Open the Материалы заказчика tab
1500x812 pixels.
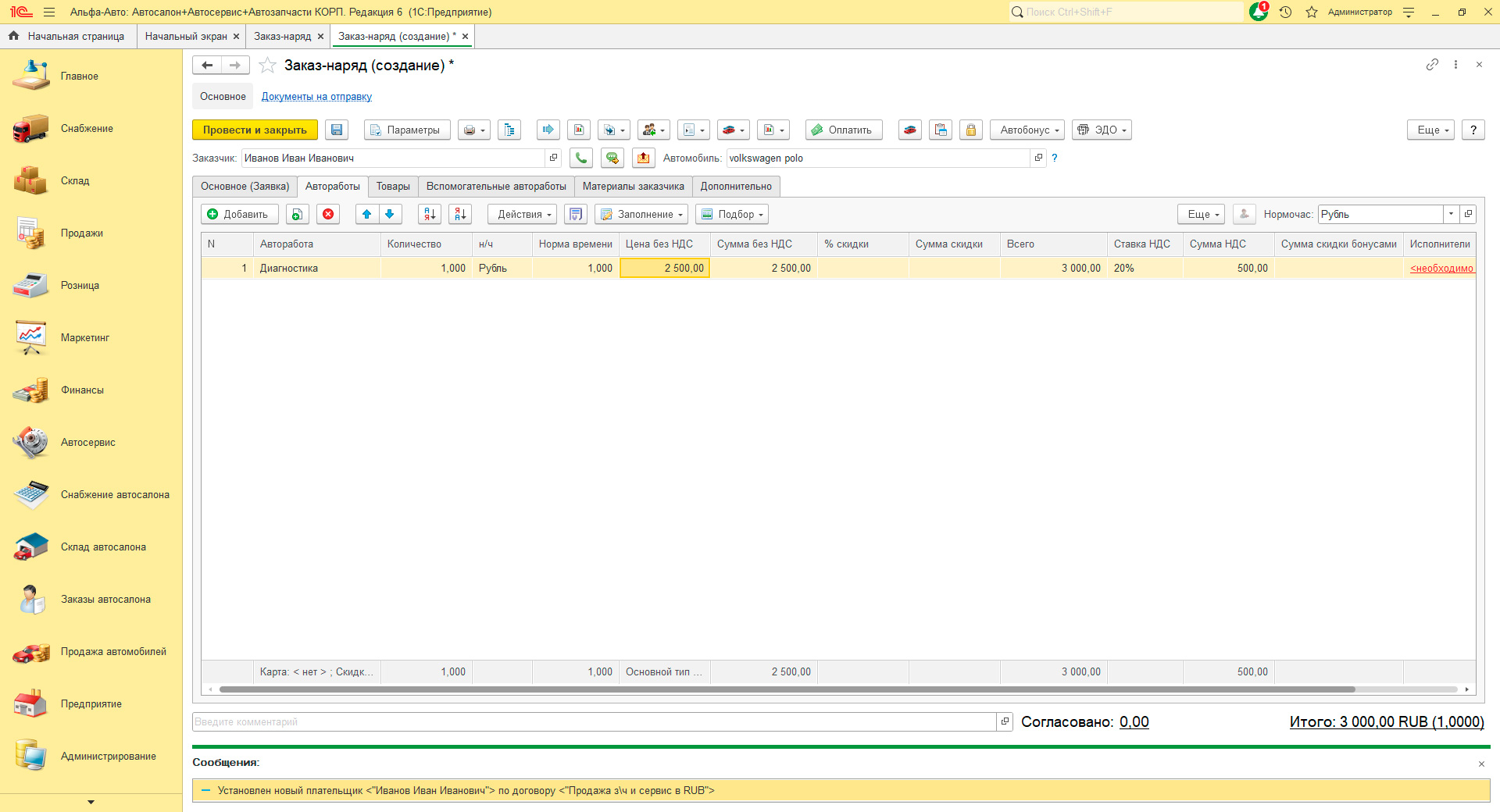pyautogui.click(x=634, y=187)
